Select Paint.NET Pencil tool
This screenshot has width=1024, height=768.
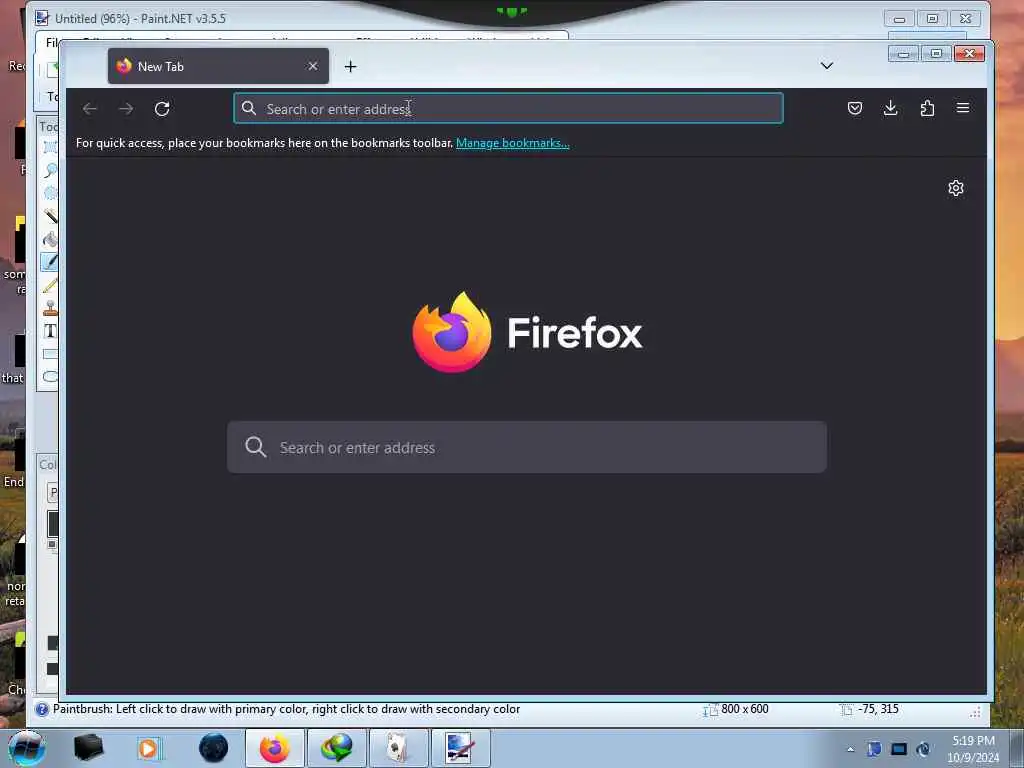pos(51,285)
